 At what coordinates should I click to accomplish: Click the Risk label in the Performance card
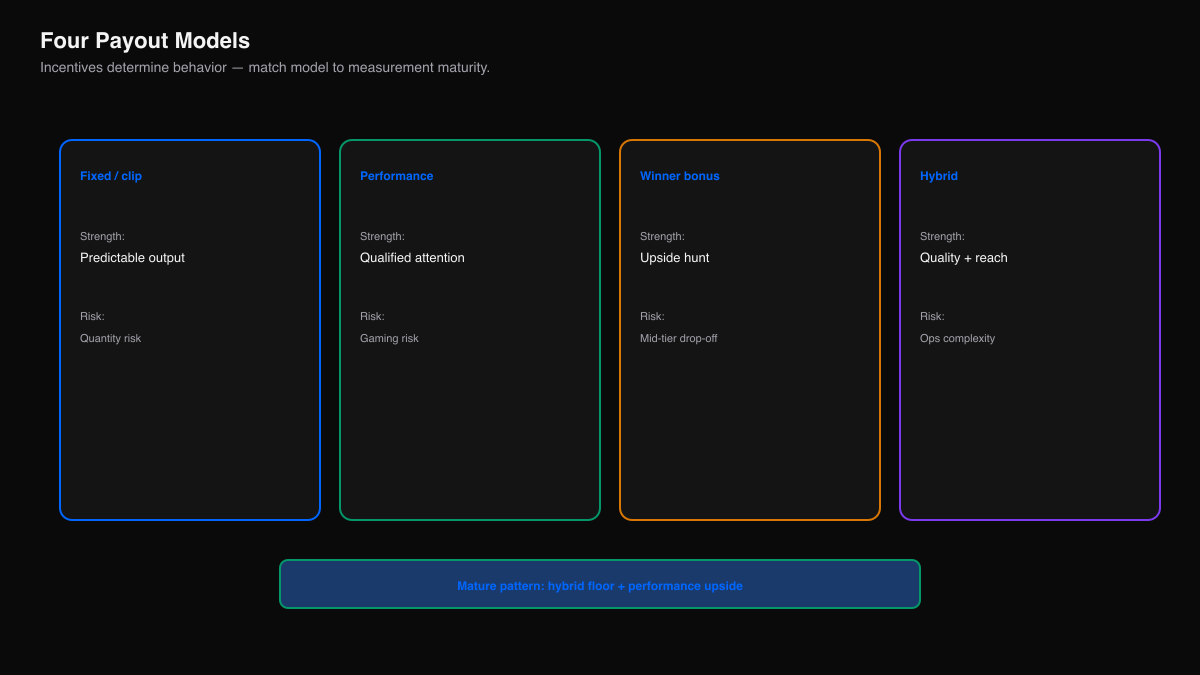click(372, 317)
